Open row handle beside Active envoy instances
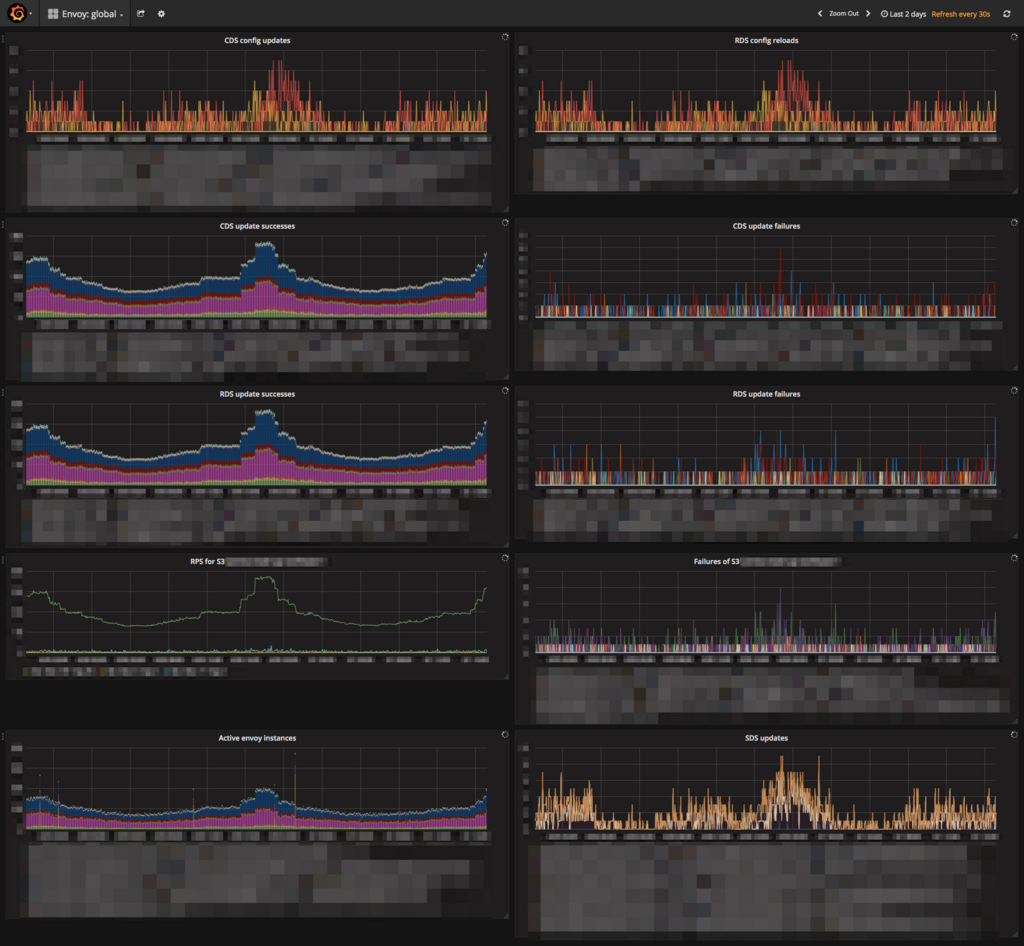Image resolution: width=1024 pixels, height=946 pixels. click(3, 738)
